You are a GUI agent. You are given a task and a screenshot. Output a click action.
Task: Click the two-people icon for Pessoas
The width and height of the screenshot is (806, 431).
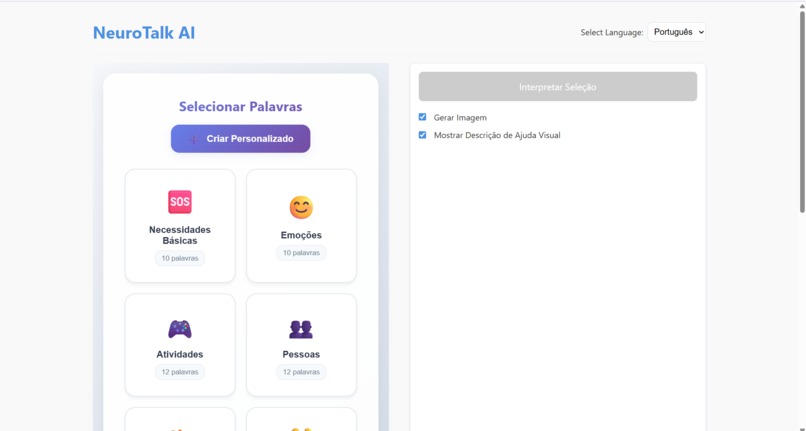pos(301,329)
